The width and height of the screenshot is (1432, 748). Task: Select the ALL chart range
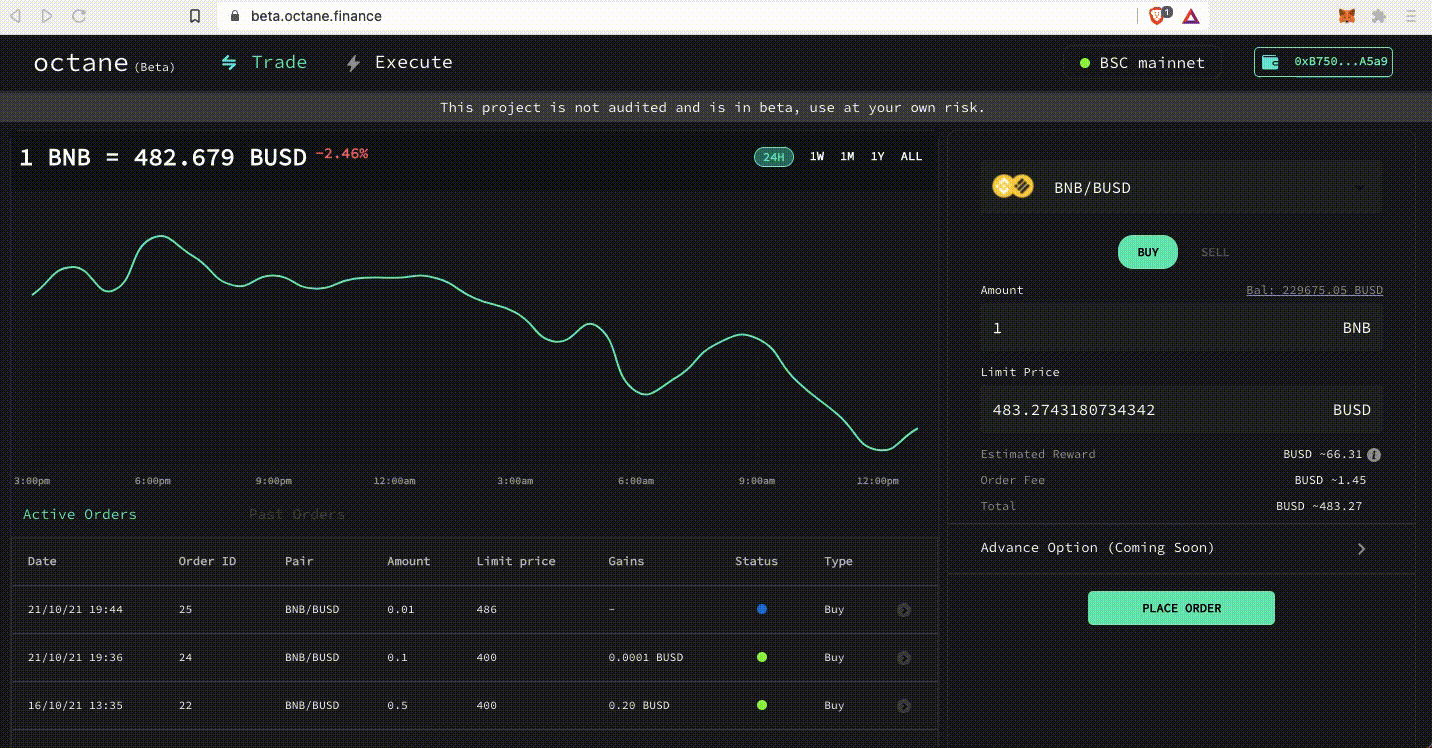pyautogui.click(x=911, y=156)
